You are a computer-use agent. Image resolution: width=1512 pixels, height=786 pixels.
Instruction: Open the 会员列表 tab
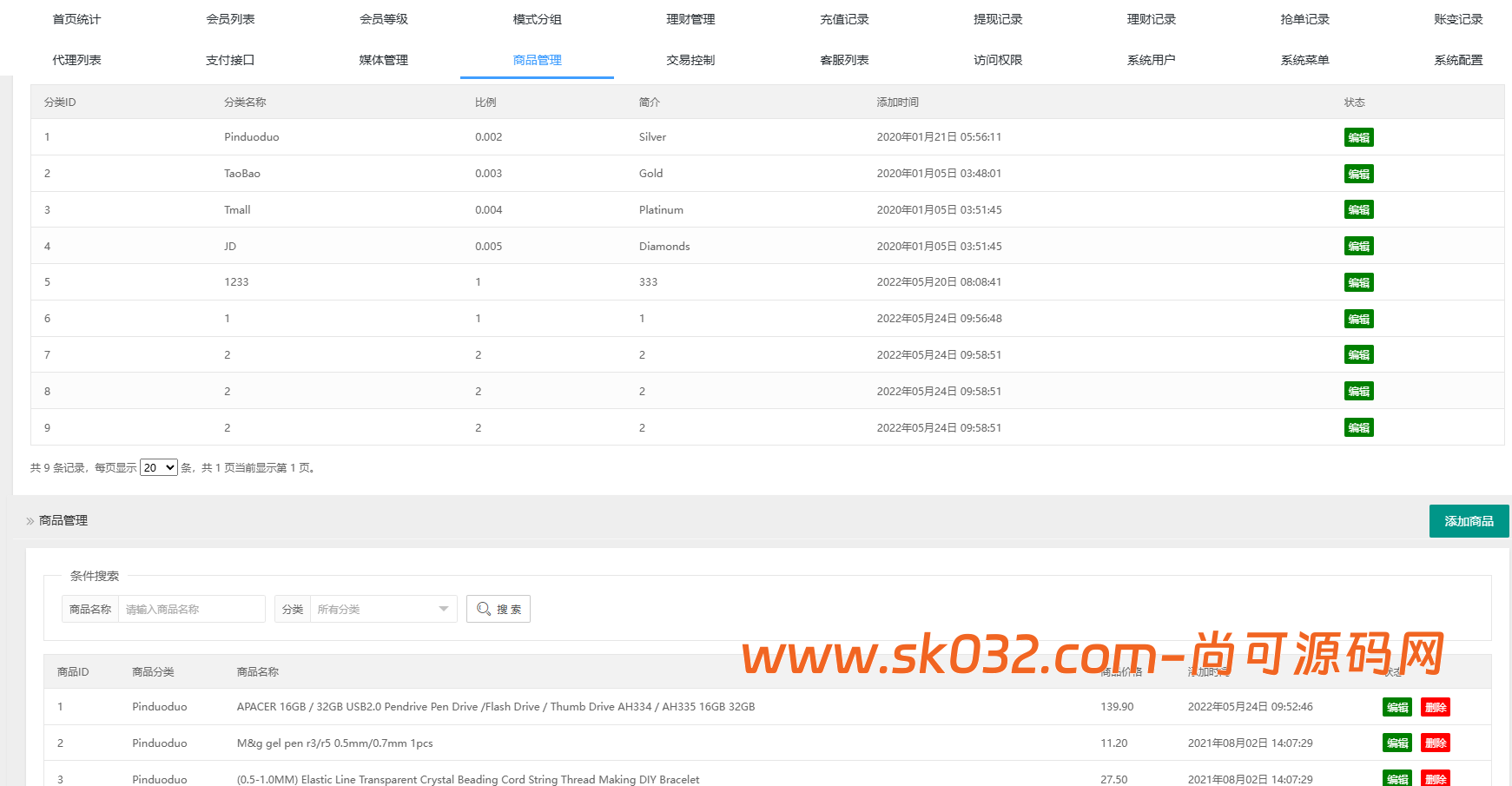[x=229, y=18]
